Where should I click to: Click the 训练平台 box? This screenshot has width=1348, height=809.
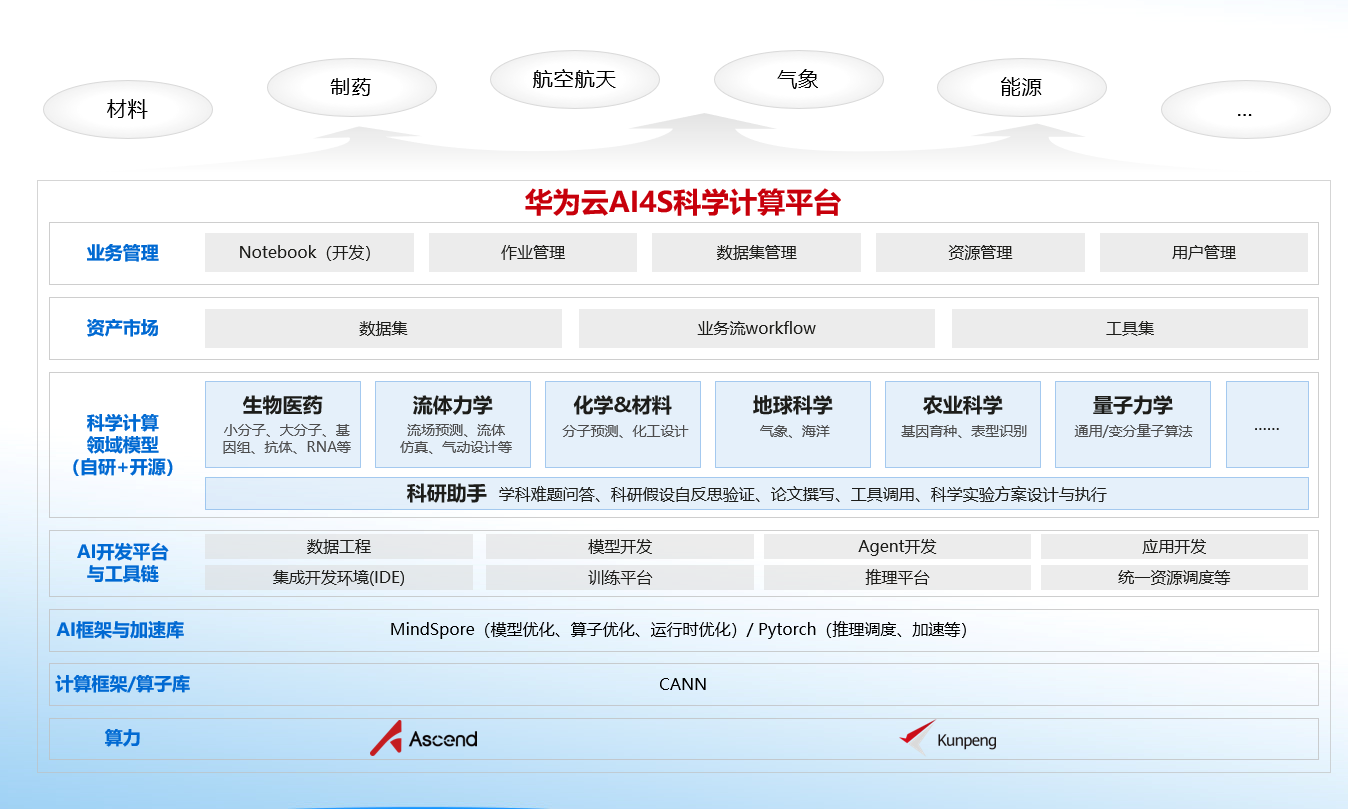click(620, 577)
